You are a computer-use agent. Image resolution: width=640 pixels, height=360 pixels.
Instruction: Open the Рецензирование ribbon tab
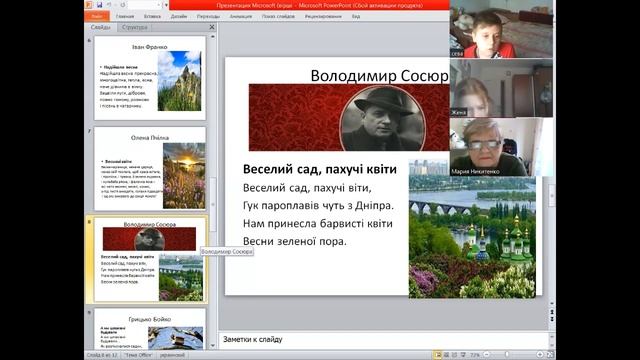point(323,16)
